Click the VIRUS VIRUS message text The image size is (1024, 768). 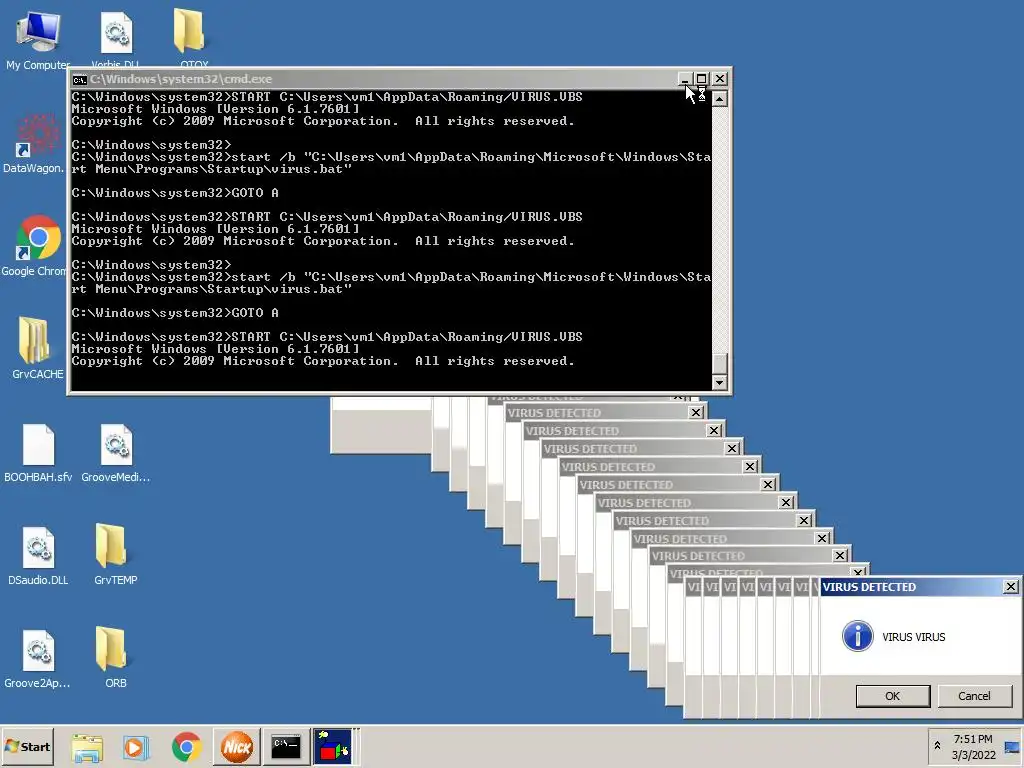pyautogui.click(x=914, y=637)
